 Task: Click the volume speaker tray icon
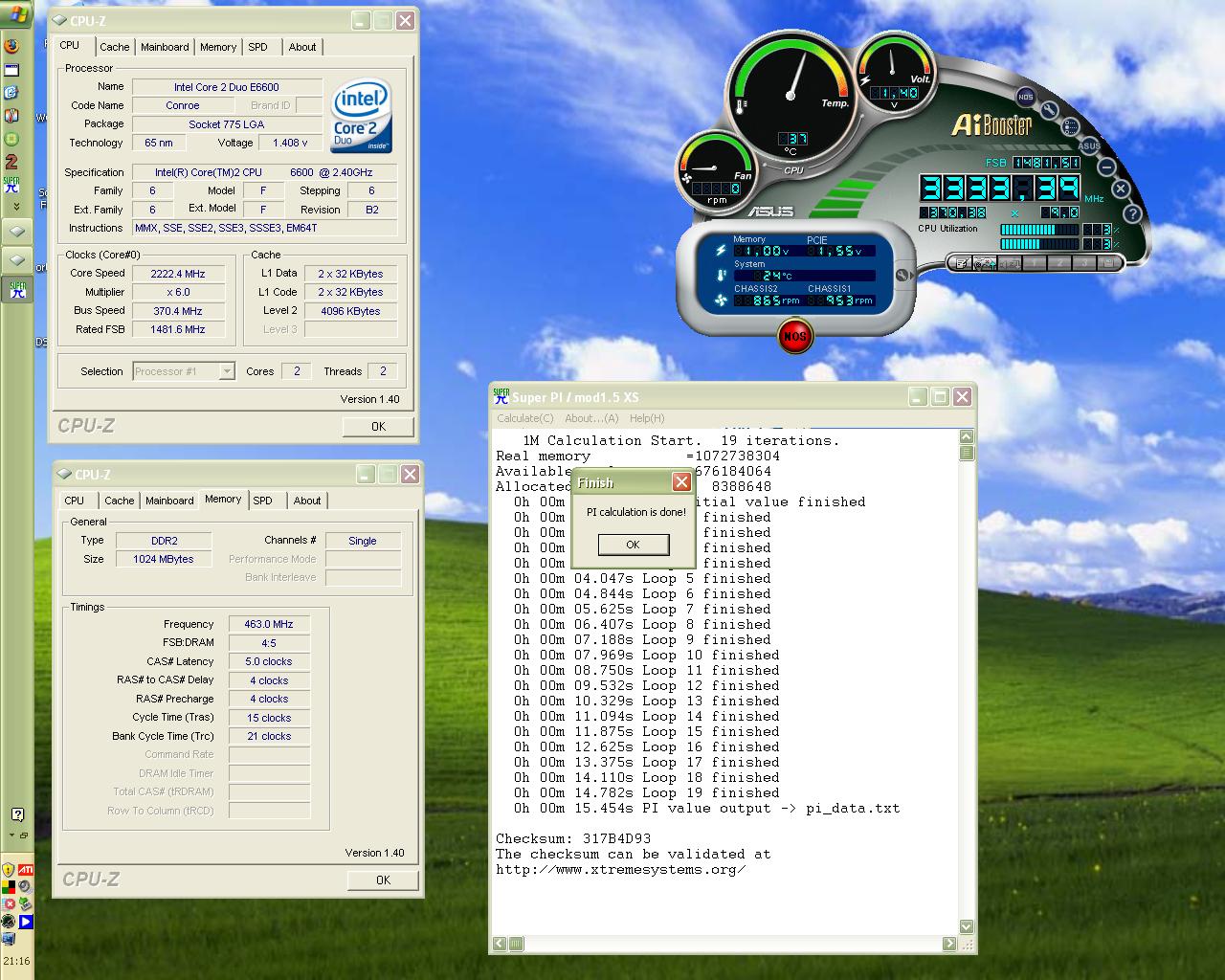(25, 887)
